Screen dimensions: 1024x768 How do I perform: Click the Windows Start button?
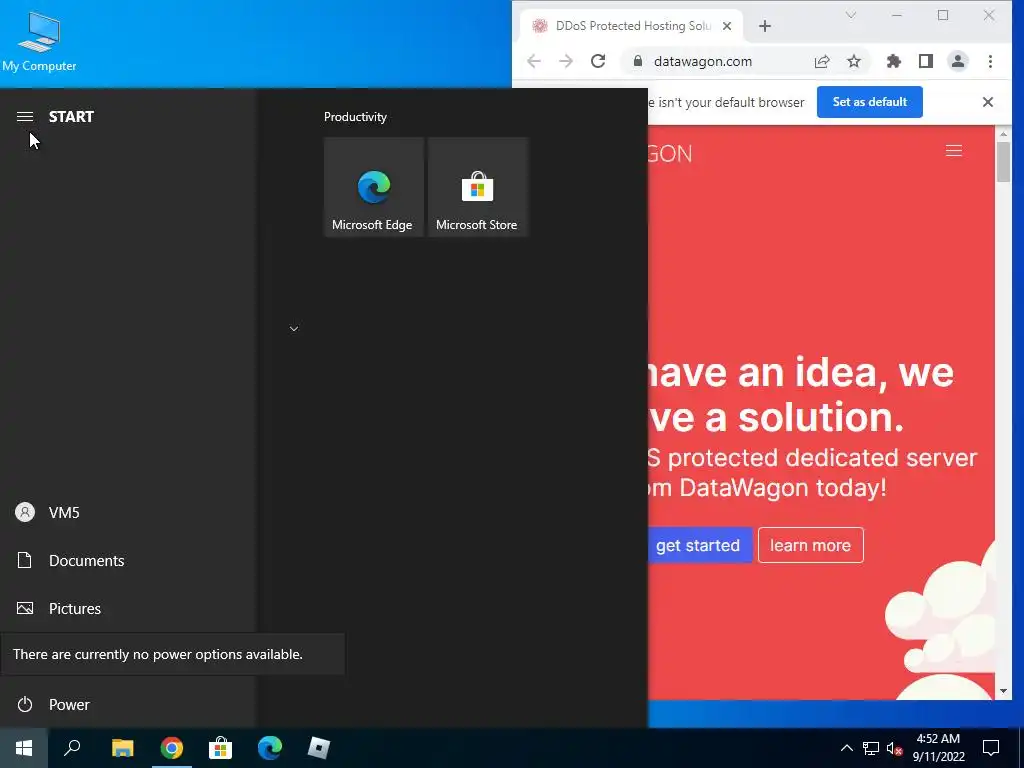24,748
